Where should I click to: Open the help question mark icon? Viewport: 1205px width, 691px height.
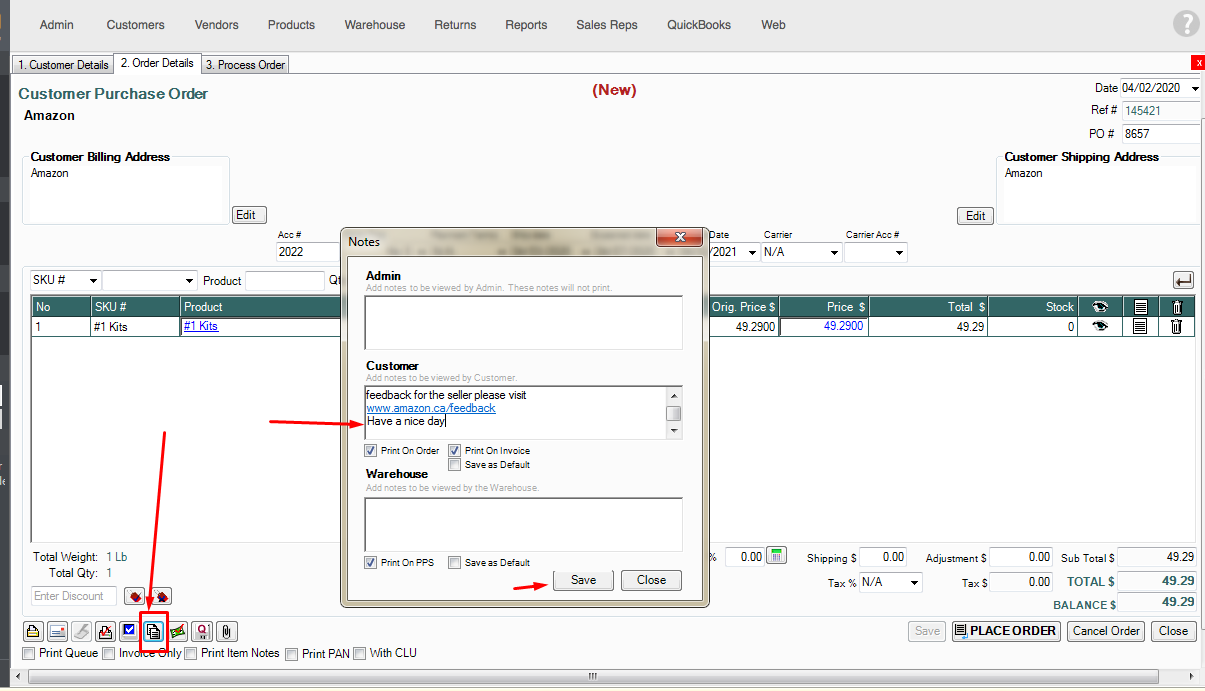tap(1185, 24)
